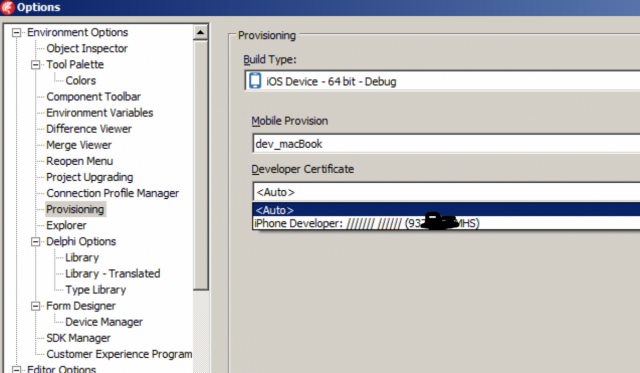Select Component Toolbar options page
The width and height of the screenshot is (640, 373).
point(93,97)
